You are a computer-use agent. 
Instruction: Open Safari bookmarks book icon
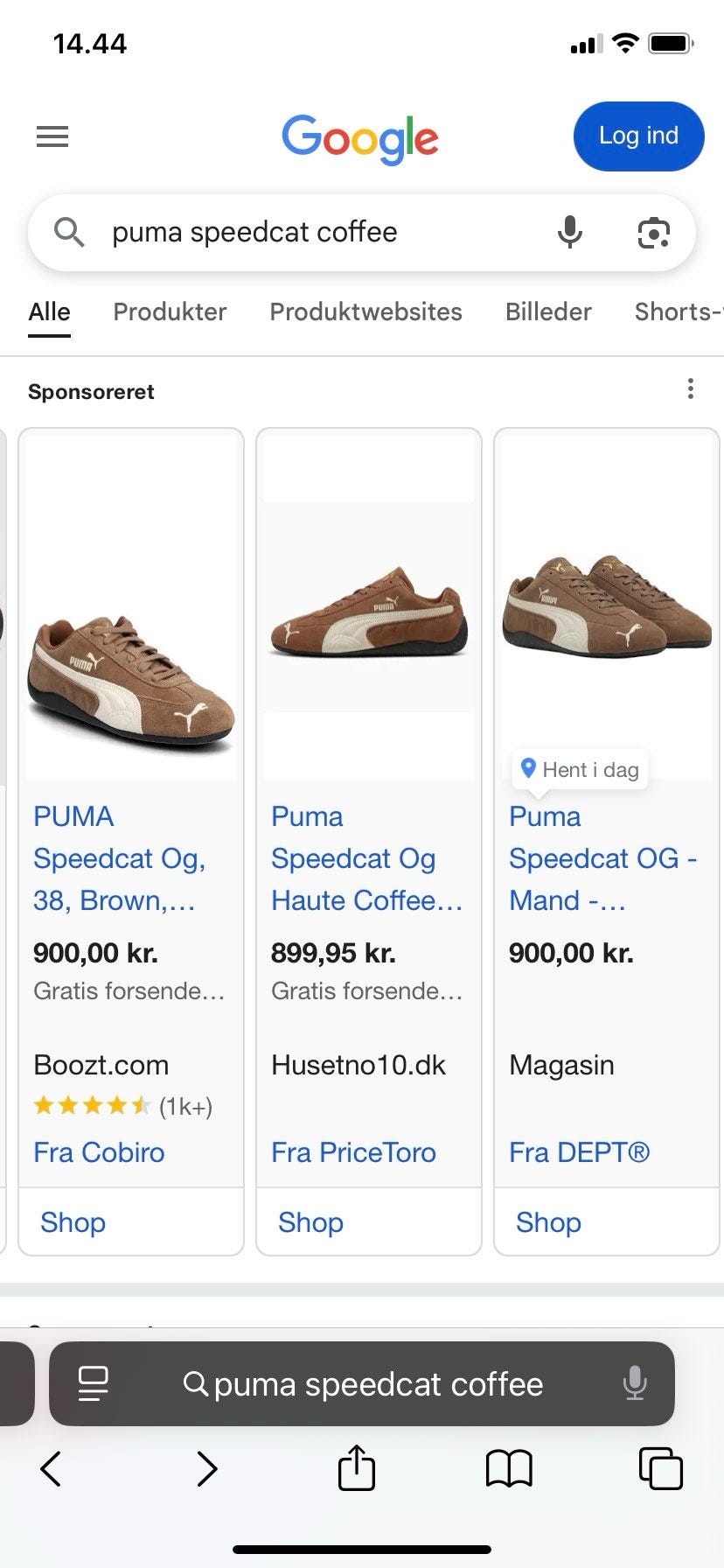point(509,1467)
